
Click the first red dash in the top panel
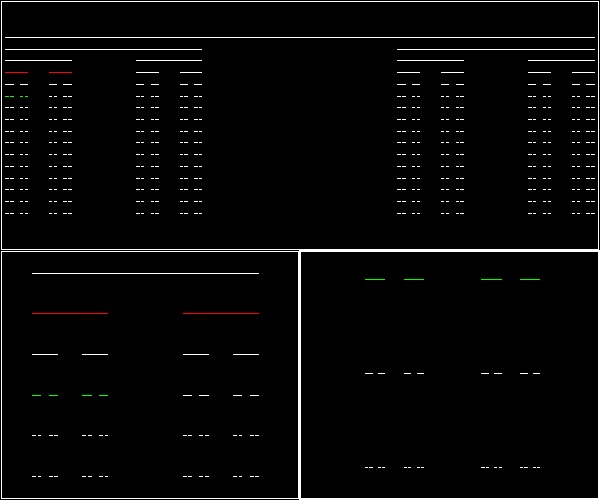[16, 73]
